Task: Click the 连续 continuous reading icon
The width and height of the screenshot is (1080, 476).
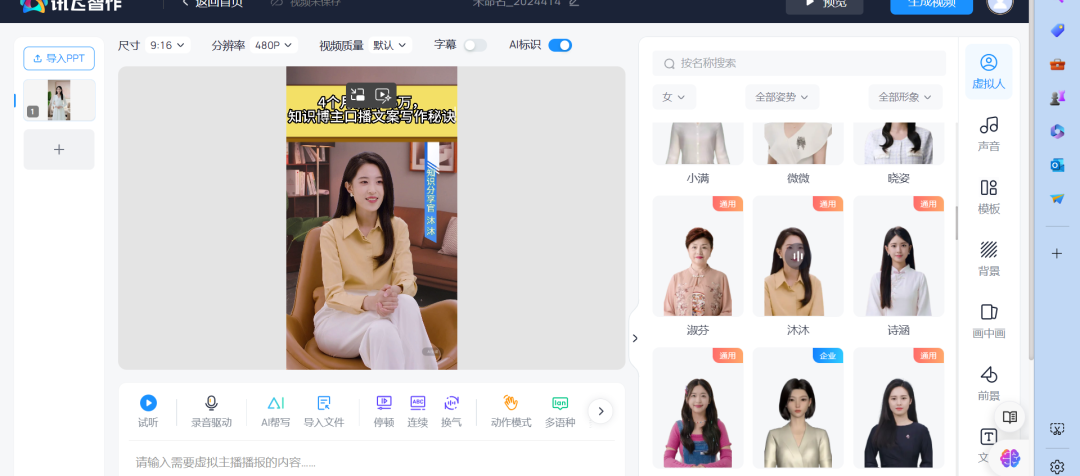Action: pyautogui.click(x=417, y=402)
